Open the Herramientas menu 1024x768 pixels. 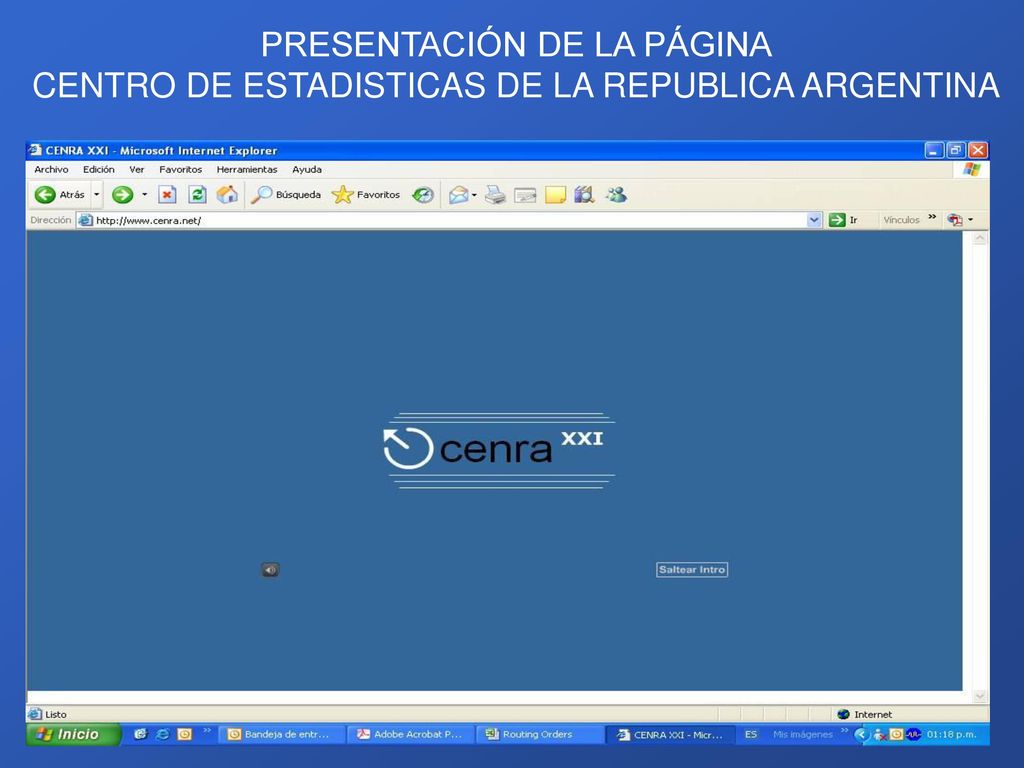pyautogui.click(x=247, y=169)
